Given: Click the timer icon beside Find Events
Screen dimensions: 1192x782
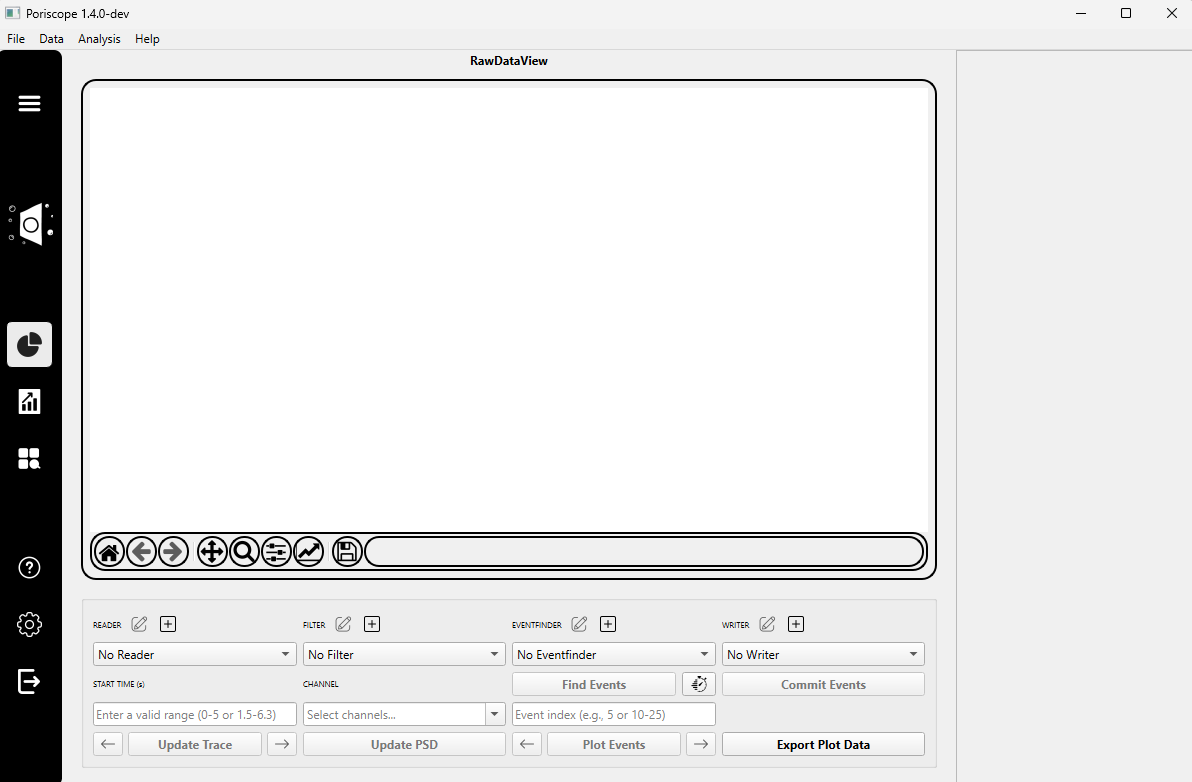Looking at the screenshot, I should point(698,684).
